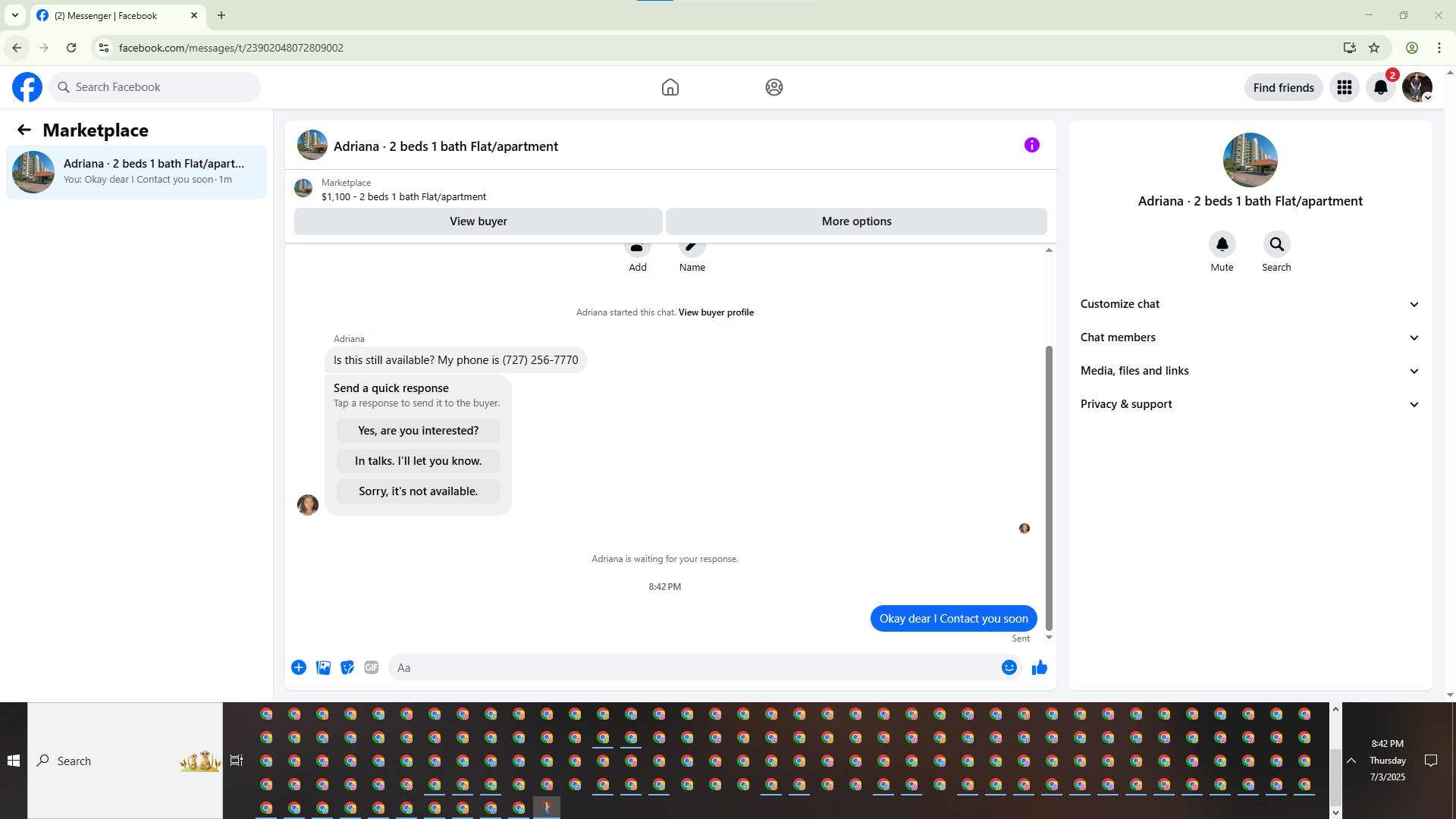Viewport: 1456px width, 819px height.
Task: Search in conversation using the magnifier
Action: [1276, 244]
